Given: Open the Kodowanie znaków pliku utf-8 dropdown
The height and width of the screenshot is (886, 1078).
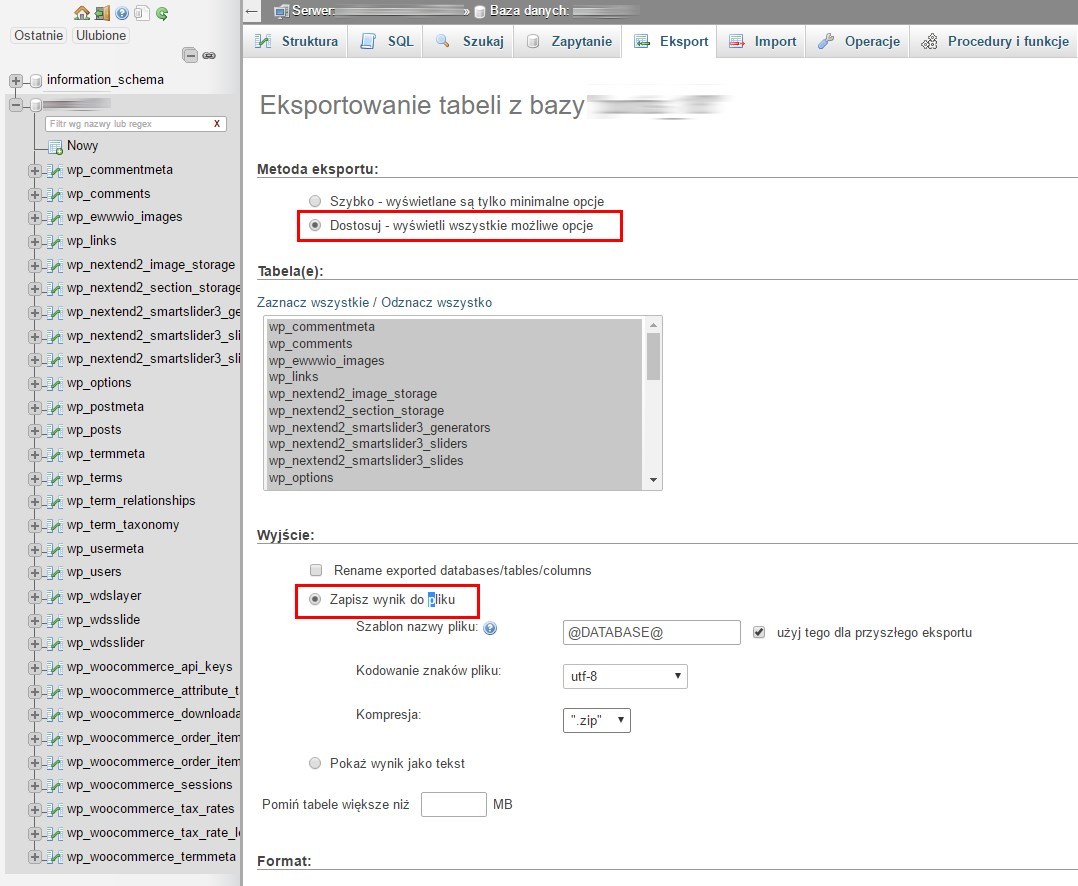Looking at the screenshot, I should point(625,676).
